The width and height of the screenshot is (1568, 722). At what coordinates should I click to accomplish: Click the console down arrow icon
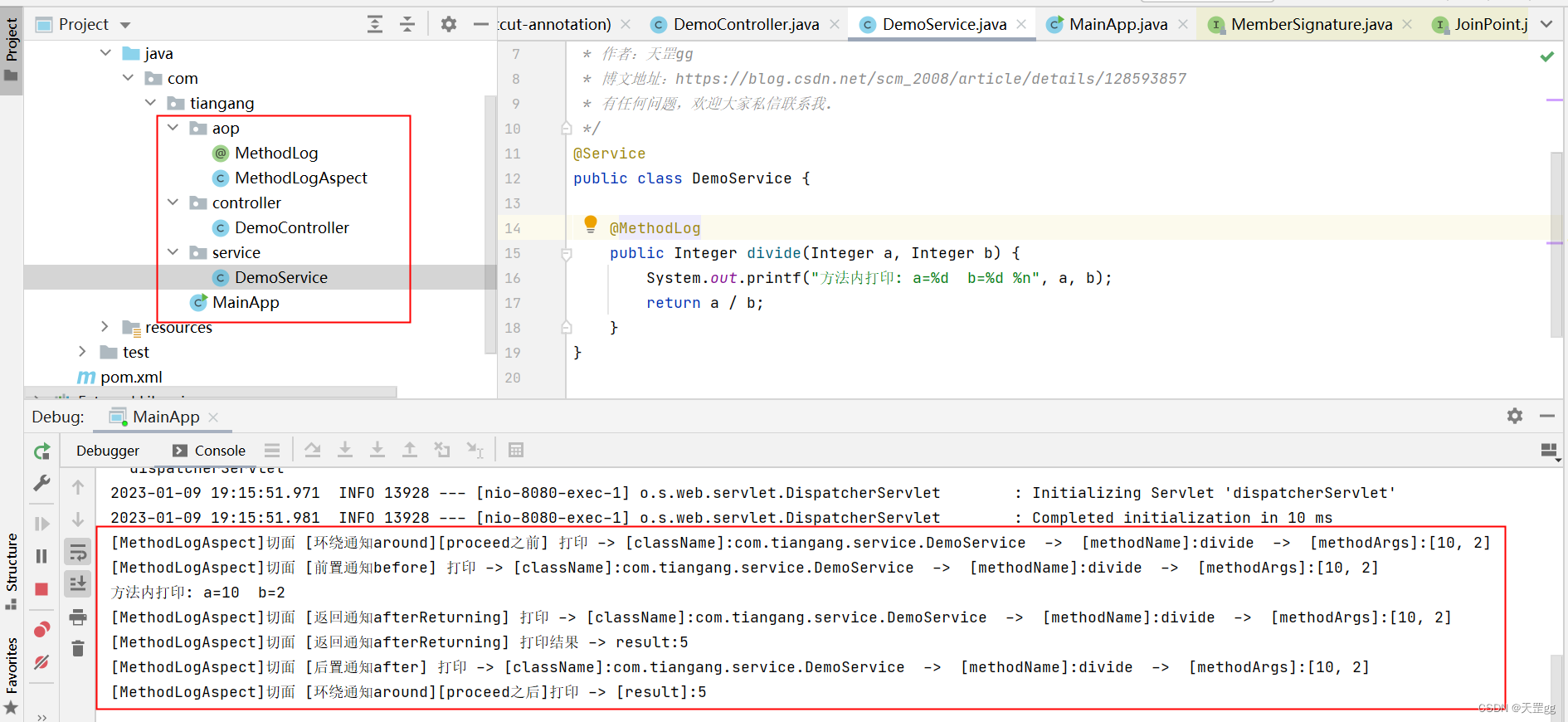(x=78, y=520)
